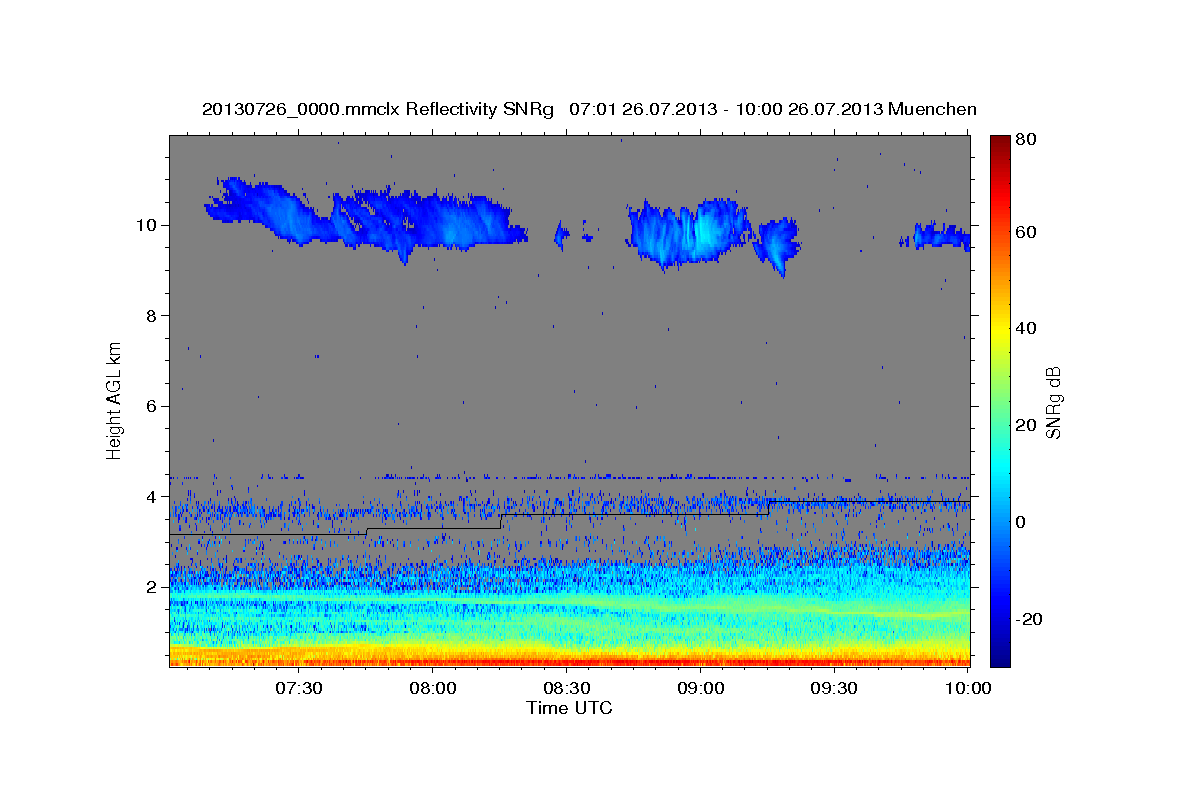Click the 10:00 time tick label

click(x=968, y=688)
